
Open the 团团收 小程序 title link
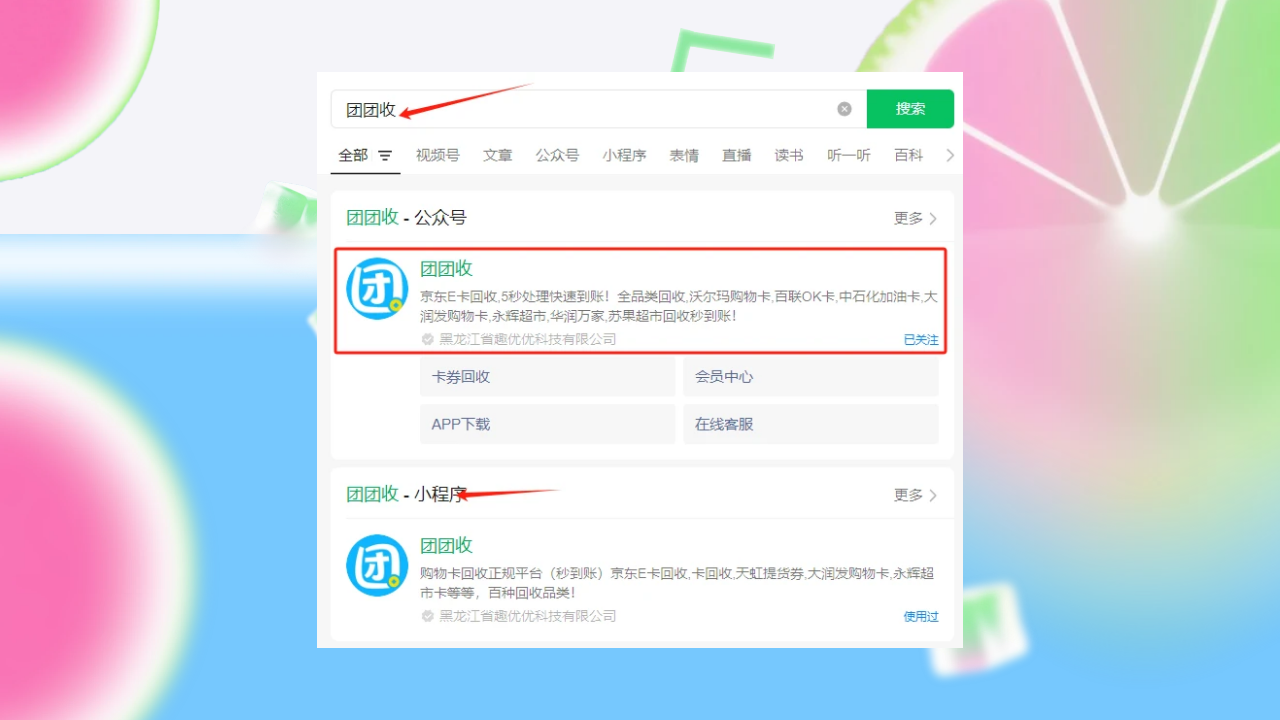point(446,545)
